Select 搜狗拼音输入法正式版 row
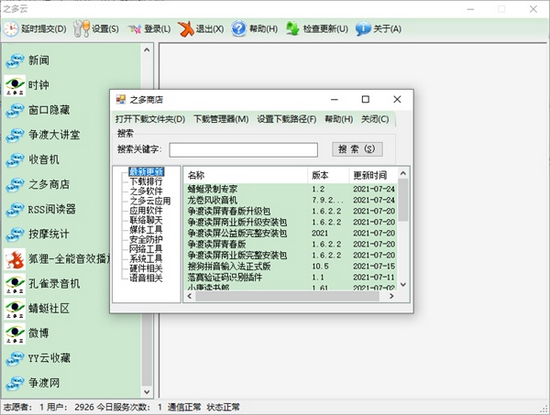Viewport: 550px width, 415px height. coord(291,266)
